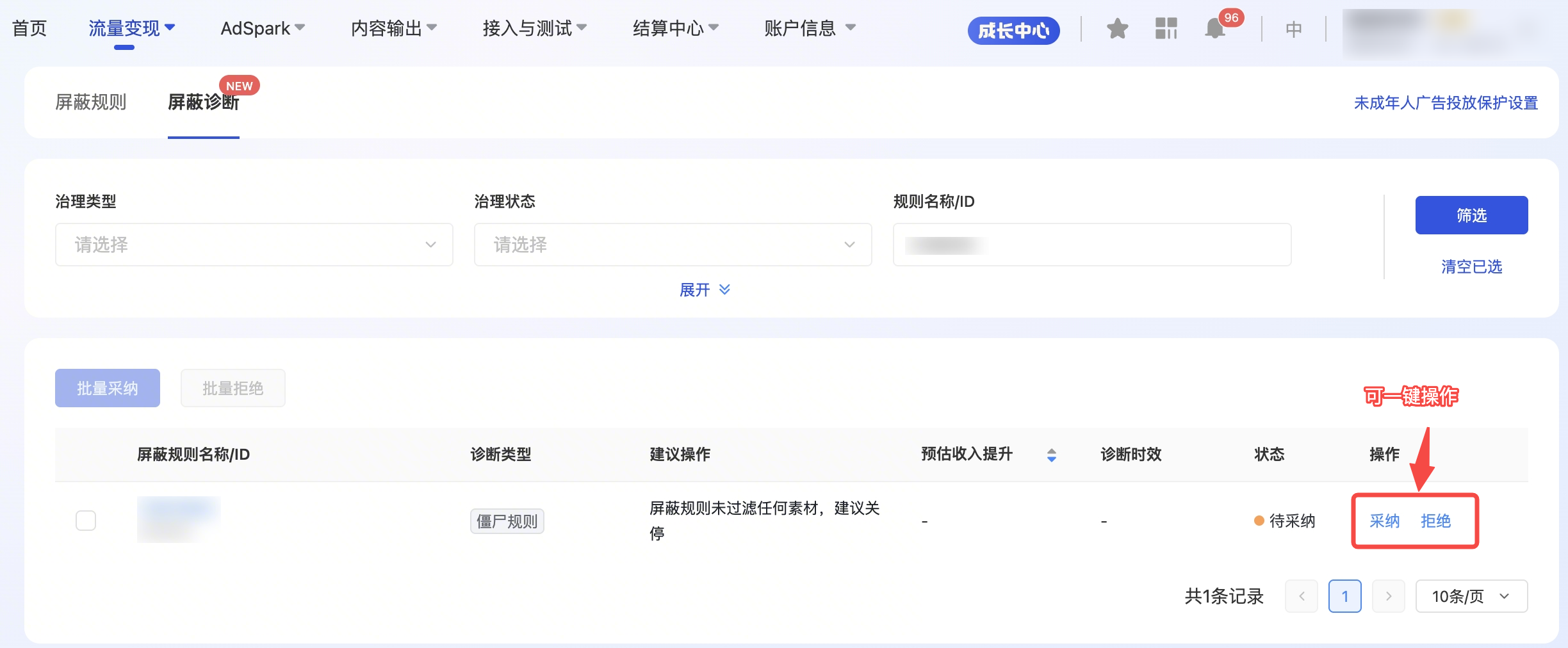Open the grid apps icon
1568x648 pixels.
click(1166, 29)
